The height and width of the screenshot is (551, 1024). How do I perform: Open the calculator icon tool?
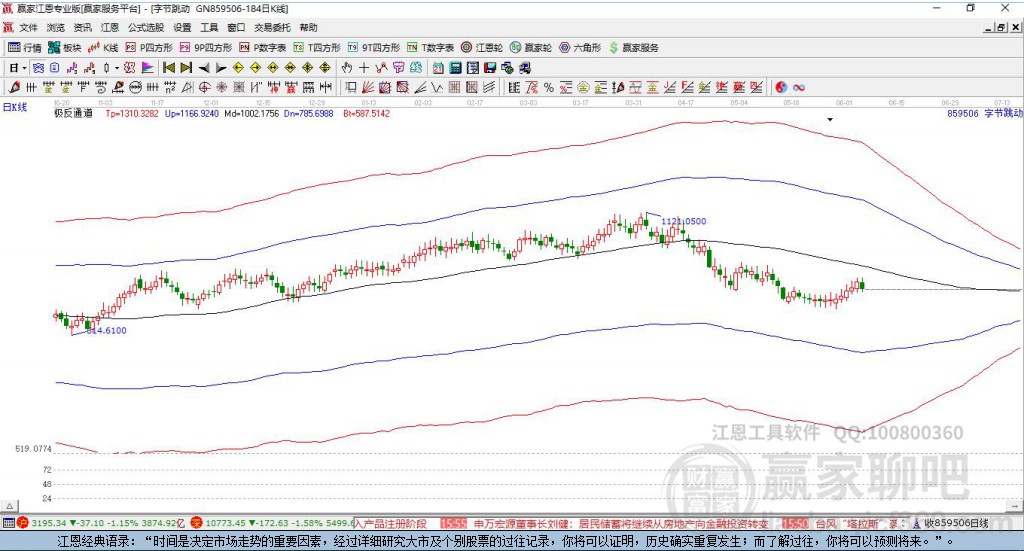point(455,68)
